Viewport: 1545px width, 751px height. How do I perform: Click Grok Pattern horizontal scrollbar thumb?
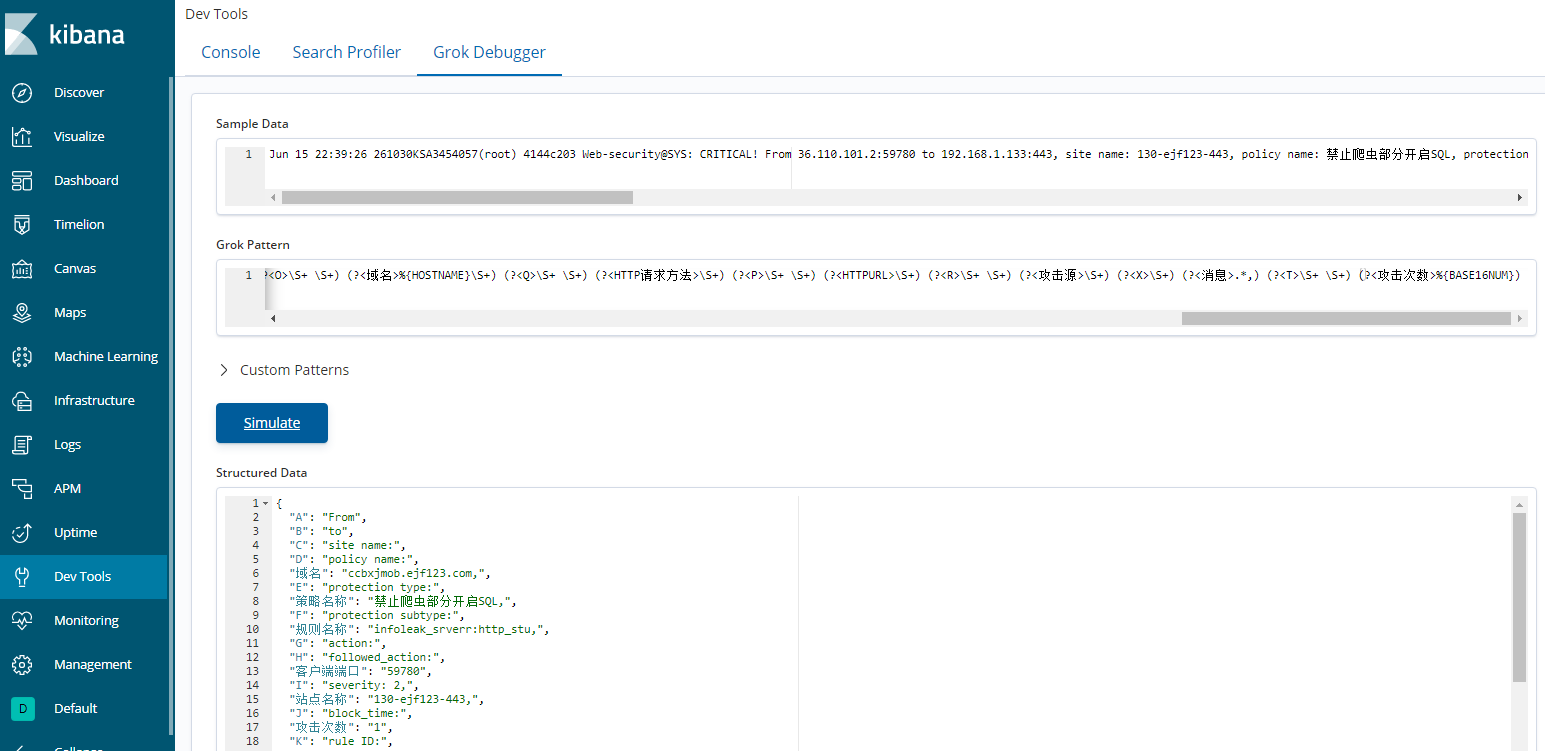click(x=1346, y=318)
